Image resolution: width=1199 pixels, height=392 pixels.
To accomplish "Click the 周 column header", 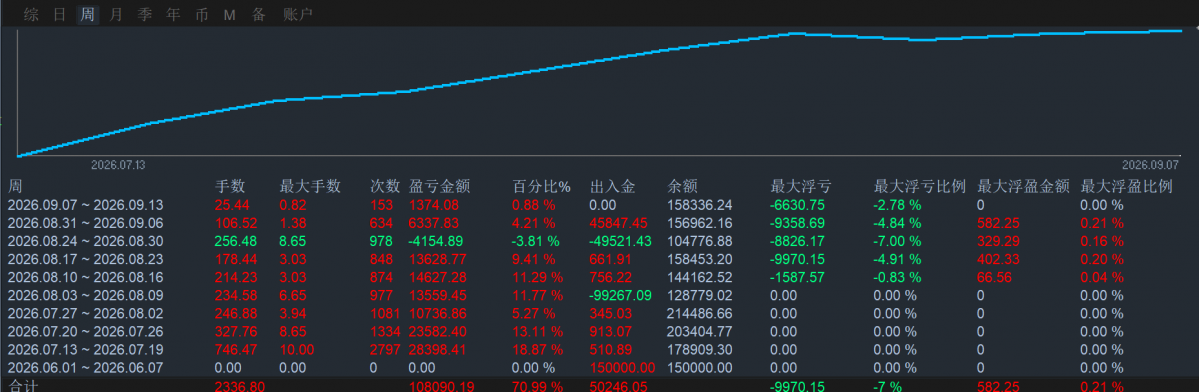I will pos(15,186).
